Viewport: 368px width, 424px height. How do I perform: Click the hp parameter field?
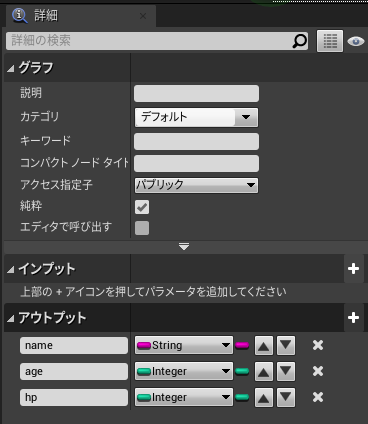[x=74, y=397]
